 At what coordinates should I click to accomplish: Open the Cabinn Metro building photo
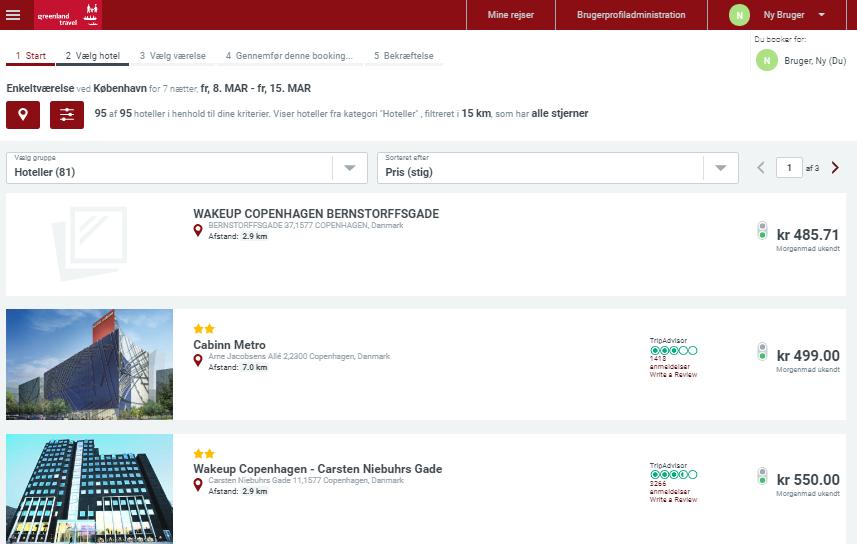coord(89,364)
